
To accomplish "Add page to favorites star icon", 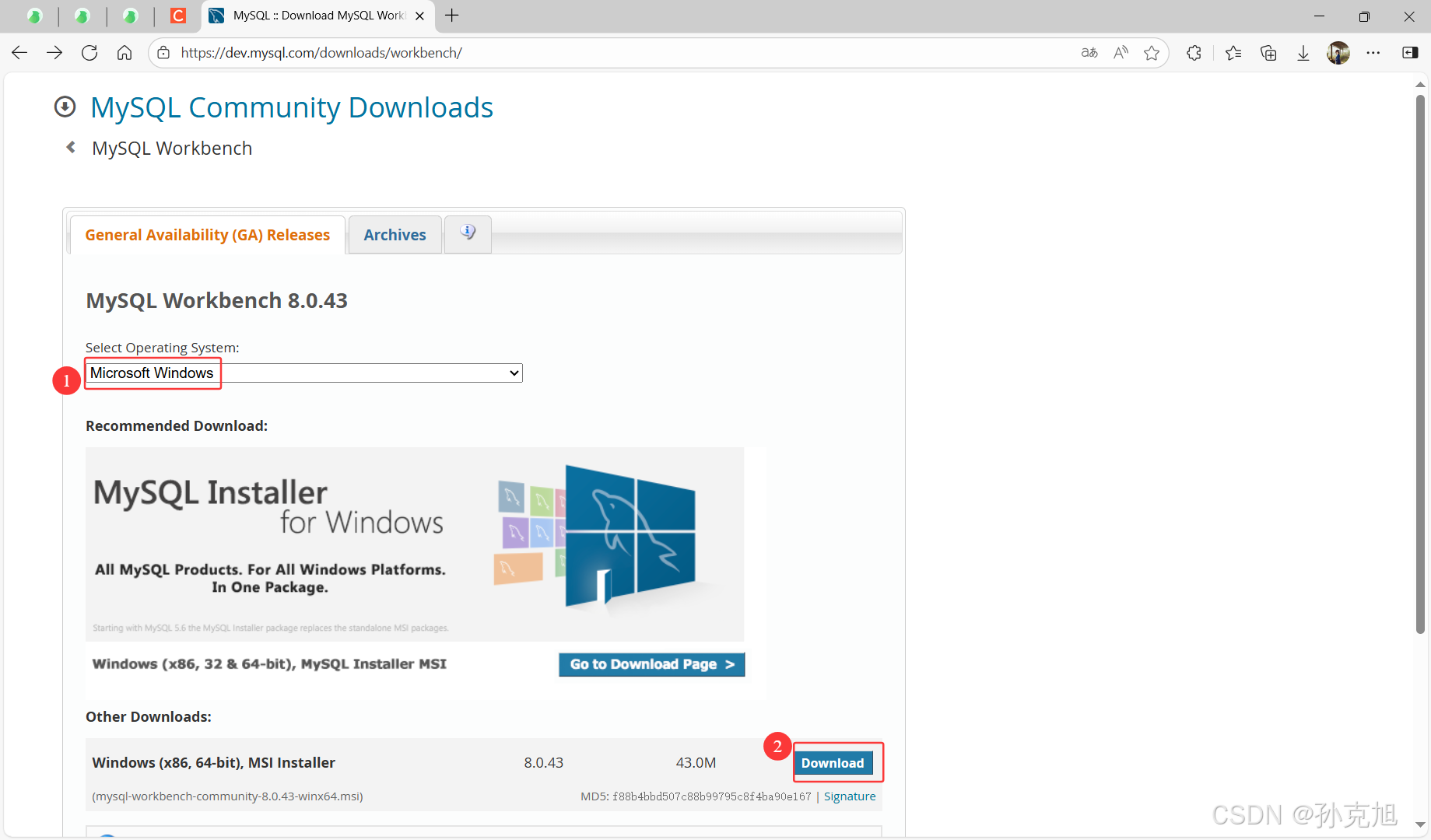I will coord(1152,53).
